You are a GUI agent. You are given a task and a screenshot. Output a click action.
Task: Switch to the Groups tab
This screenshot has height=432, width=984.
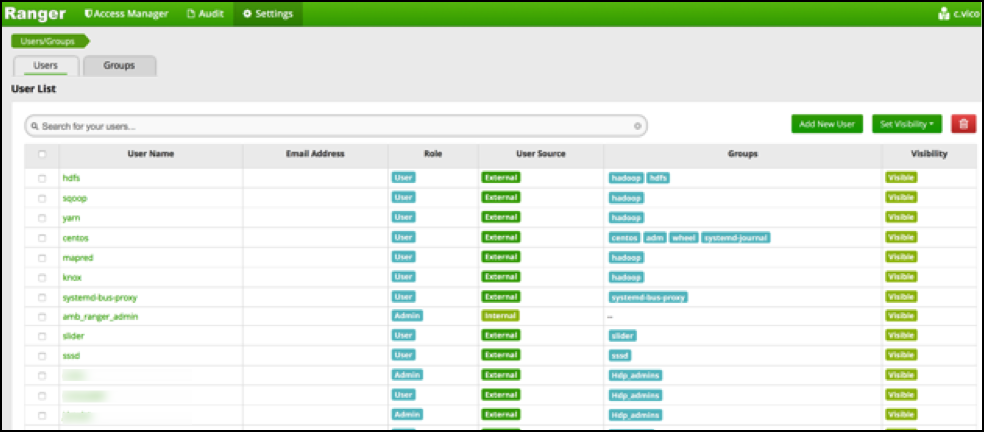click(119, 66)
